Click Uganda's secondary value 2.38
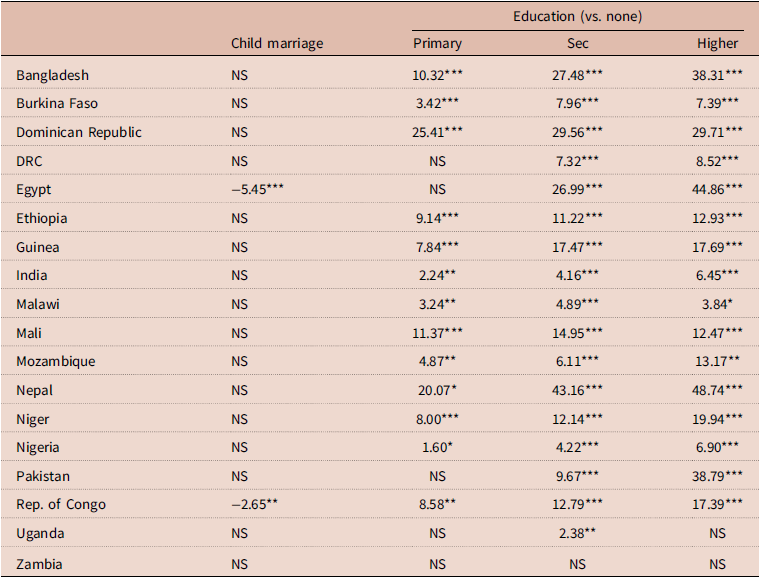 point(577,533)
